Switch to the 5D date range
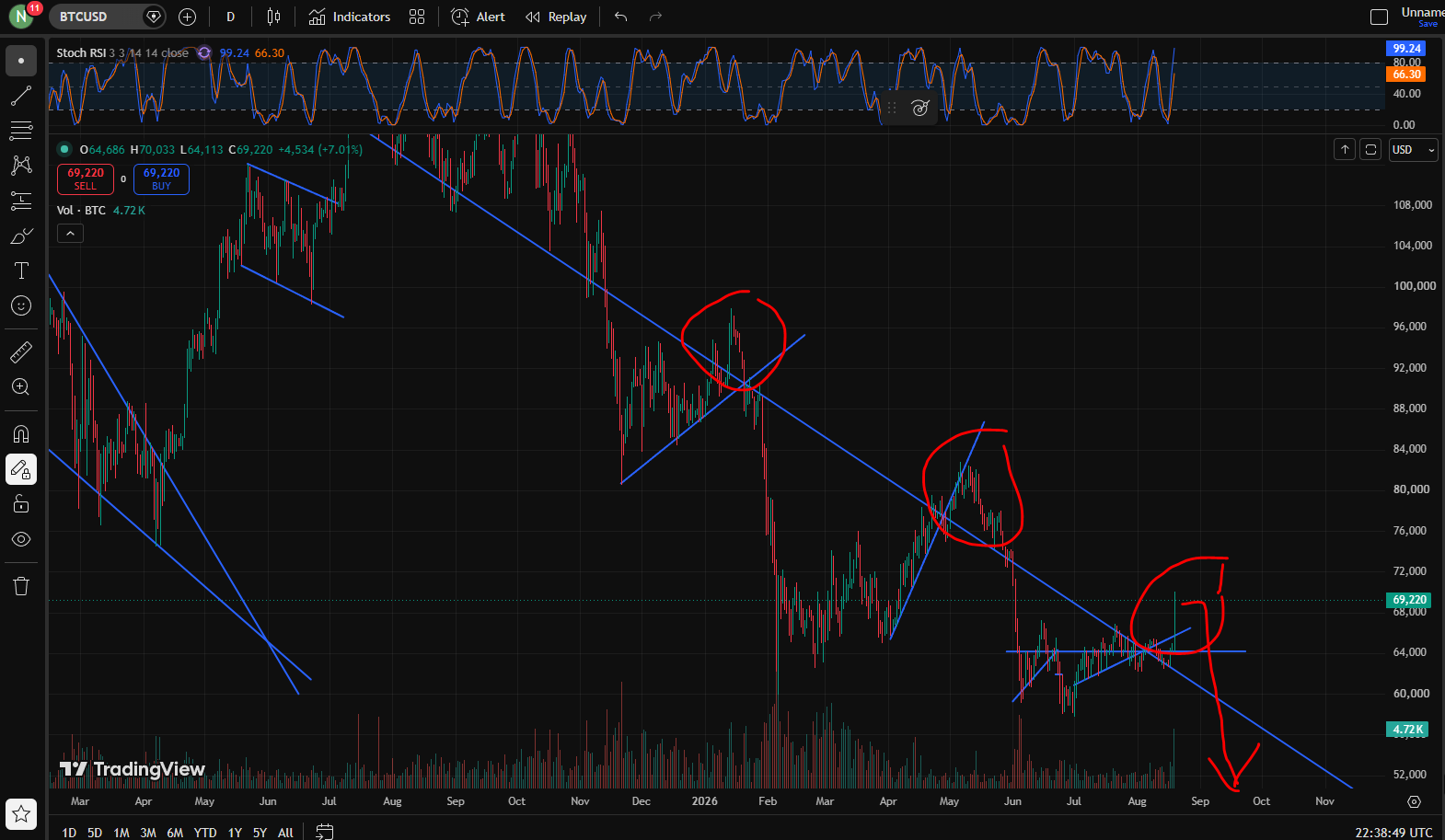 pyautogui.click(x=95, y=833)
